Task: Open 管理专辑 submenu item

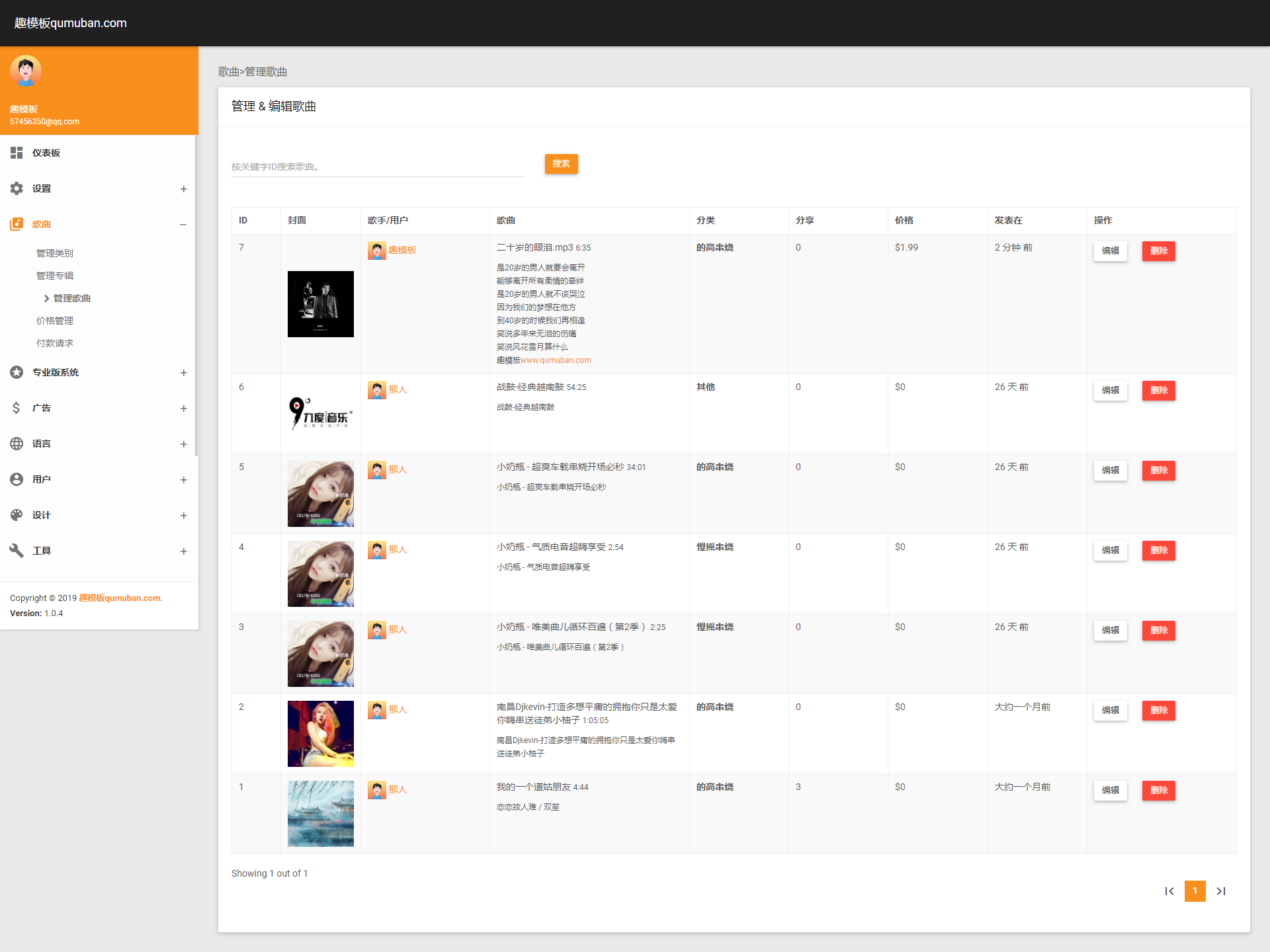Action: pyautogui.click(x=55, y=276)
